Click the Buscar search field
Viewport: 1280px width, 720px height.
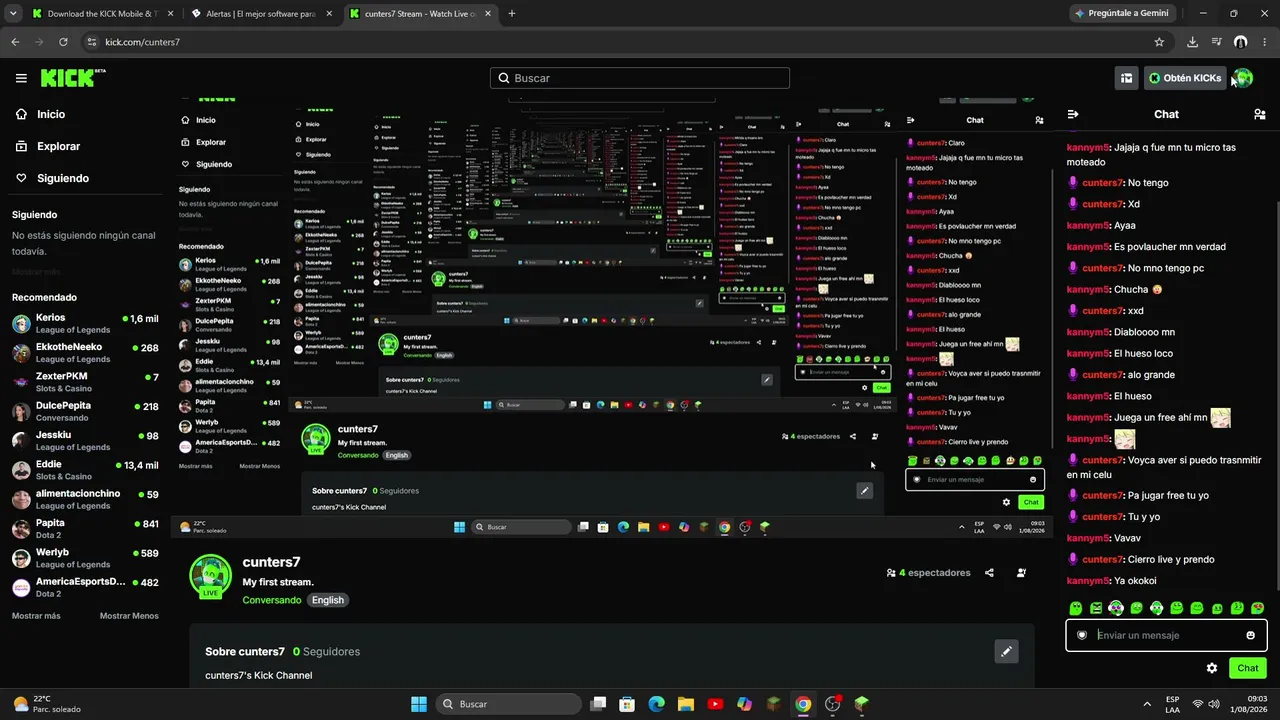coord(640,78)
